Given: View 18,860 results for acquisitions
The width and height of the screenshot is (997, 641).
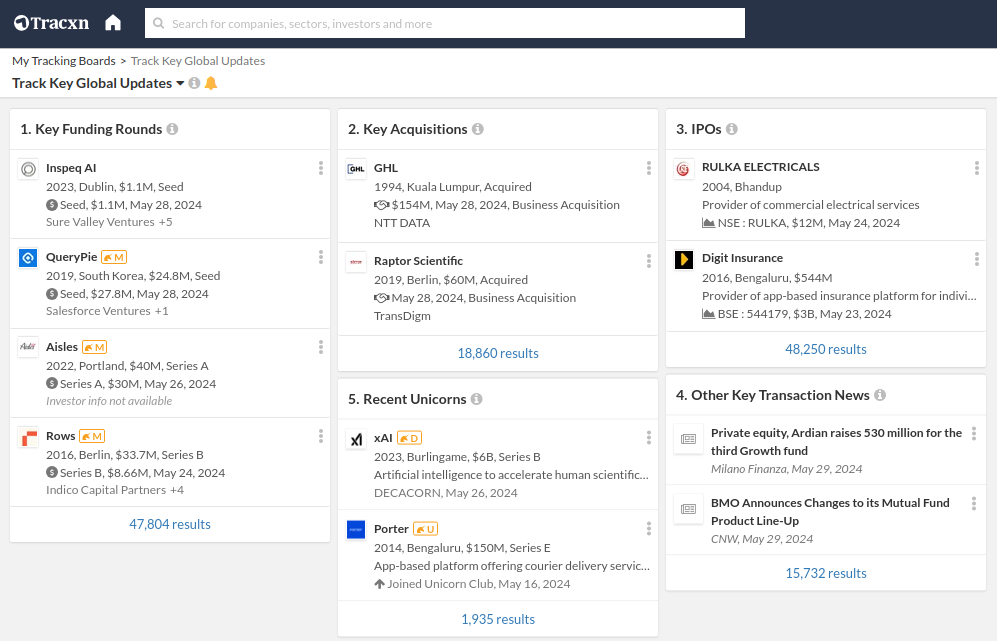Looking at the screenshot, I should [498, 353].
